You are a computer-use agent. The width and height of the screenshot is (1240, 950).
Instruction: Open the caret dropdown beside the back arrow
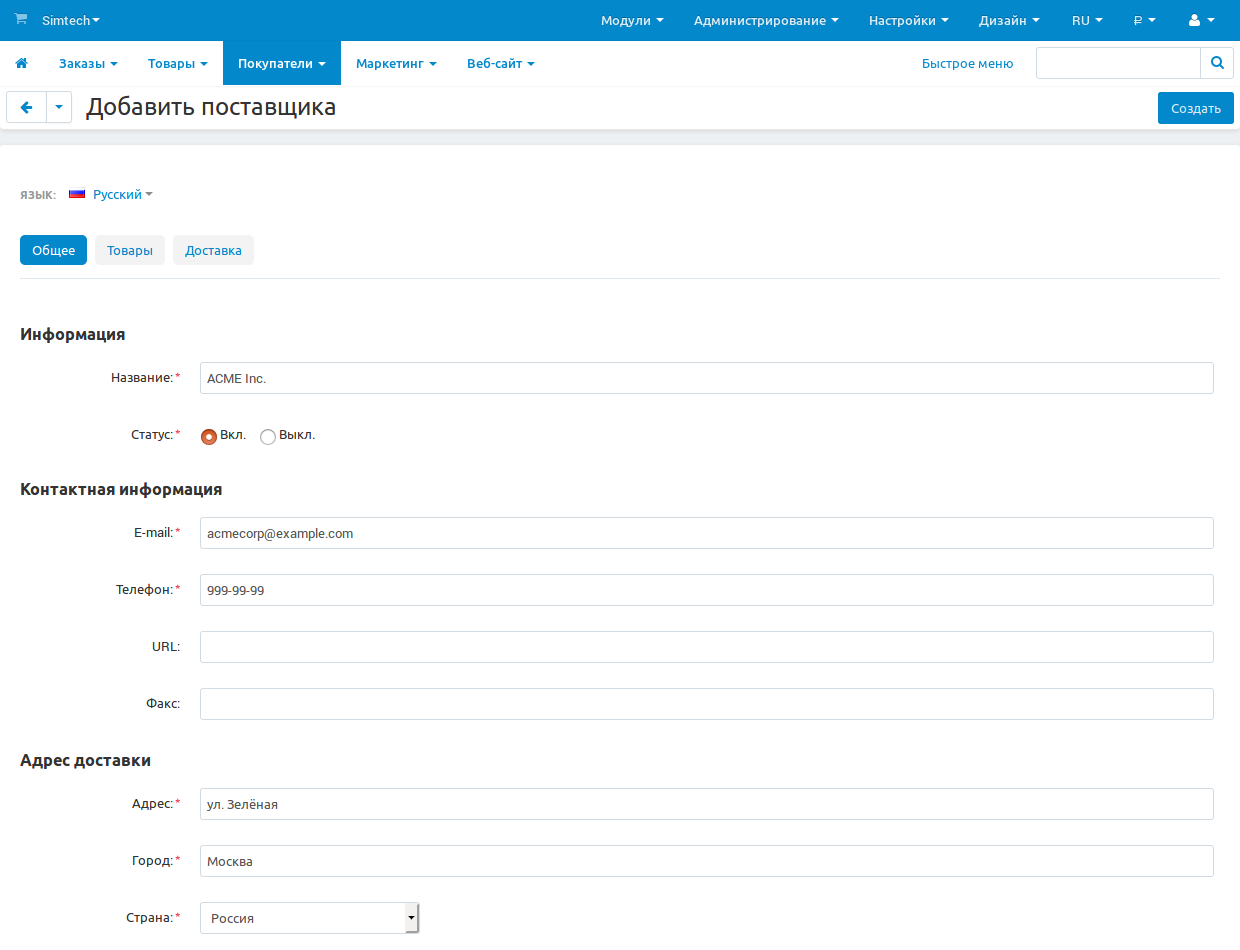tap(59, 108)
